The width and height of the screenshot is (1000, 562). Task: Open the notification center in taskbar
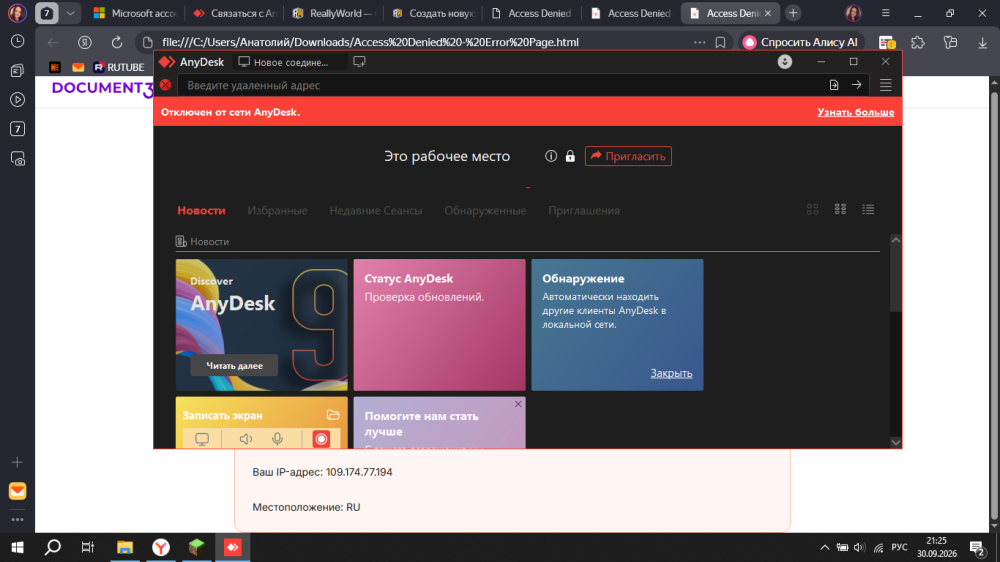(x=977, y=547)
